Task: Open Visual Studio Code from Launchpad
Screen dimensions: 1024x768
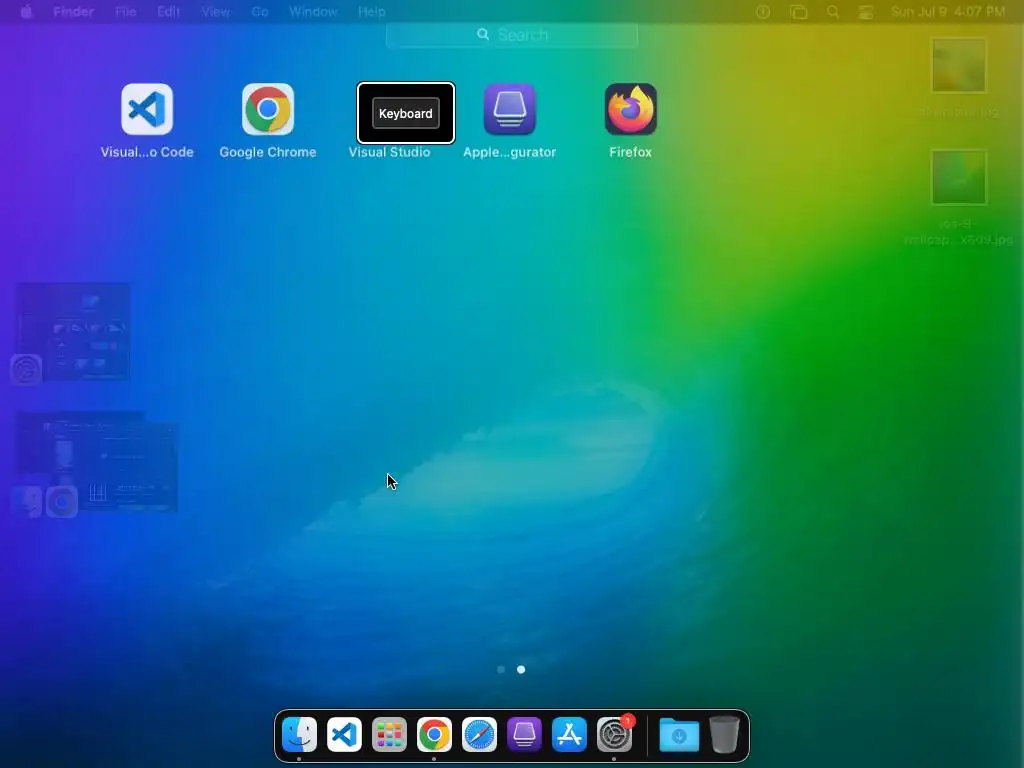Action: (147, 109)
